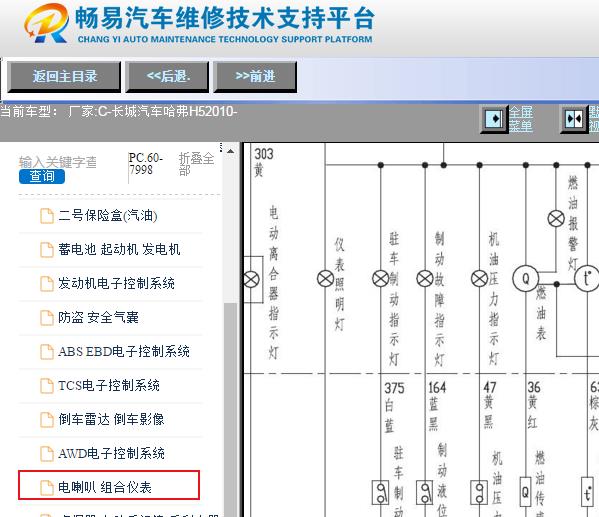The width and height of the screenshot is (599, 517).
Task: Click the fuel sensor Q box symbol
Action: tap(526, 492)
